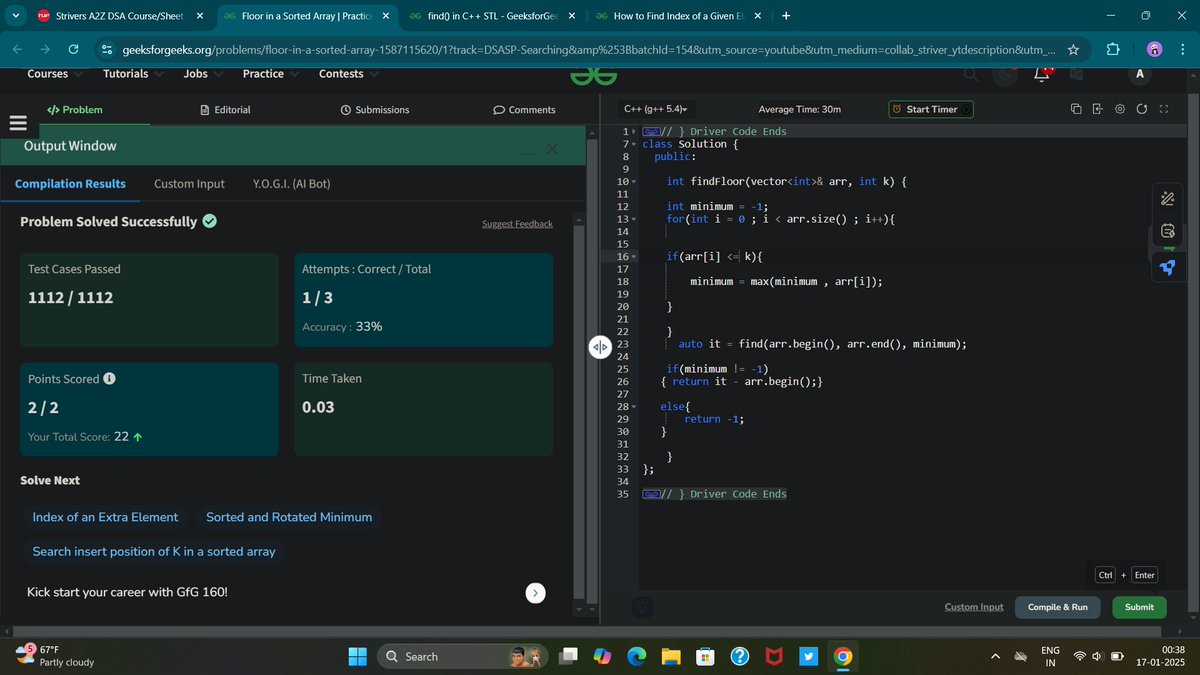Collapse findFloor function at line 10 fold arrow

634,182
